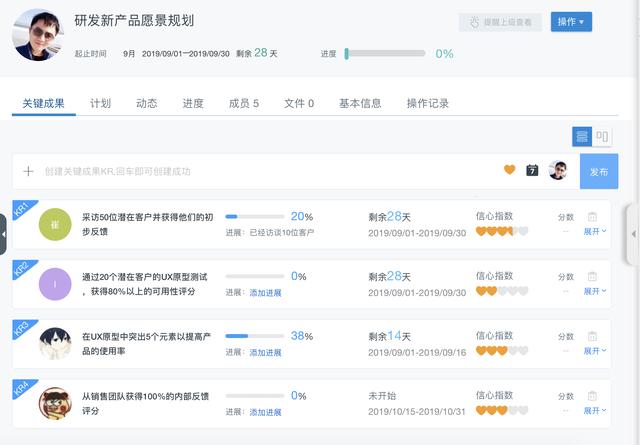Click the 发布 publish button
640x445 pixels.
599,171
